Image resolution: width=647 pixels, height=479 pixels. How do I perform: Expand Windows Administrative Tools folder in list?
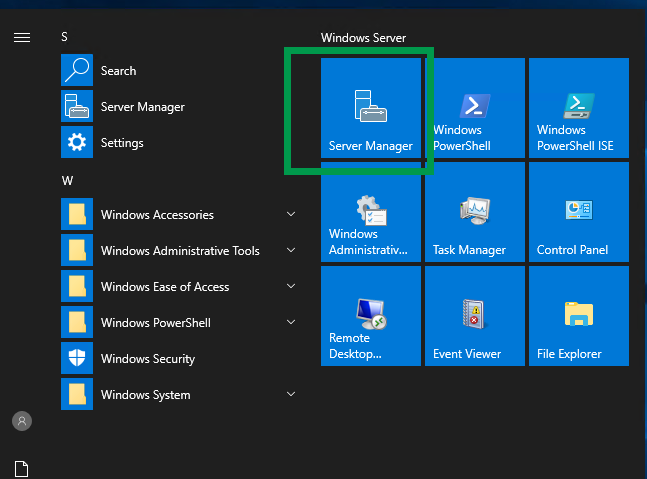tap(291, 251)
